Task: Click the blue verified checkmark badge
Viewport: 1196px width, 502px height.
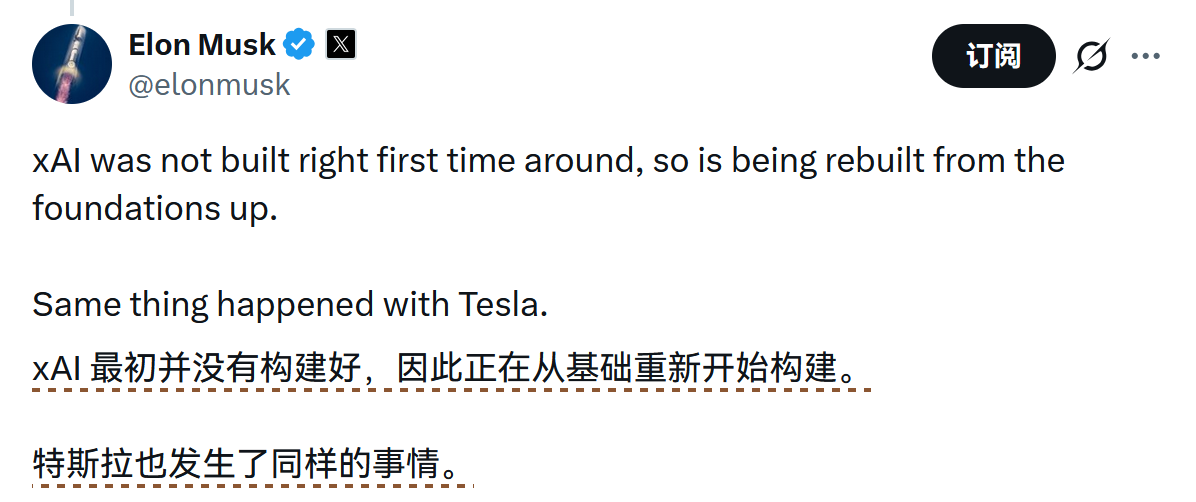Action: 299,45
